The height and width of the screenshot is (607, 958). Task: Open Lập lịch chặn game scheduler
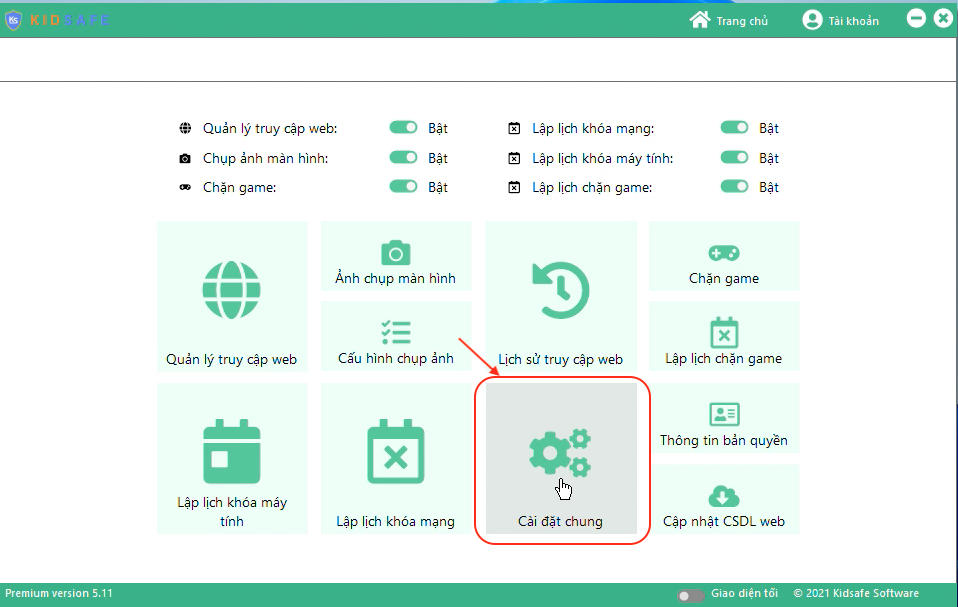(724, 337)
